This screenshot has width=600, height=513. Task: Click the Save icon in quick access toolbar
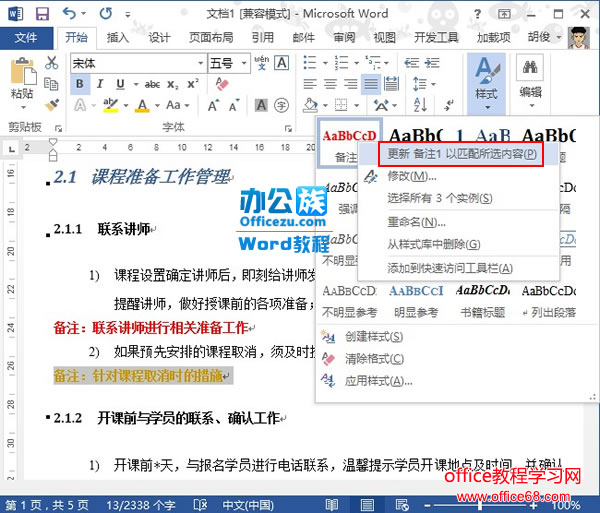pos(42,14)
